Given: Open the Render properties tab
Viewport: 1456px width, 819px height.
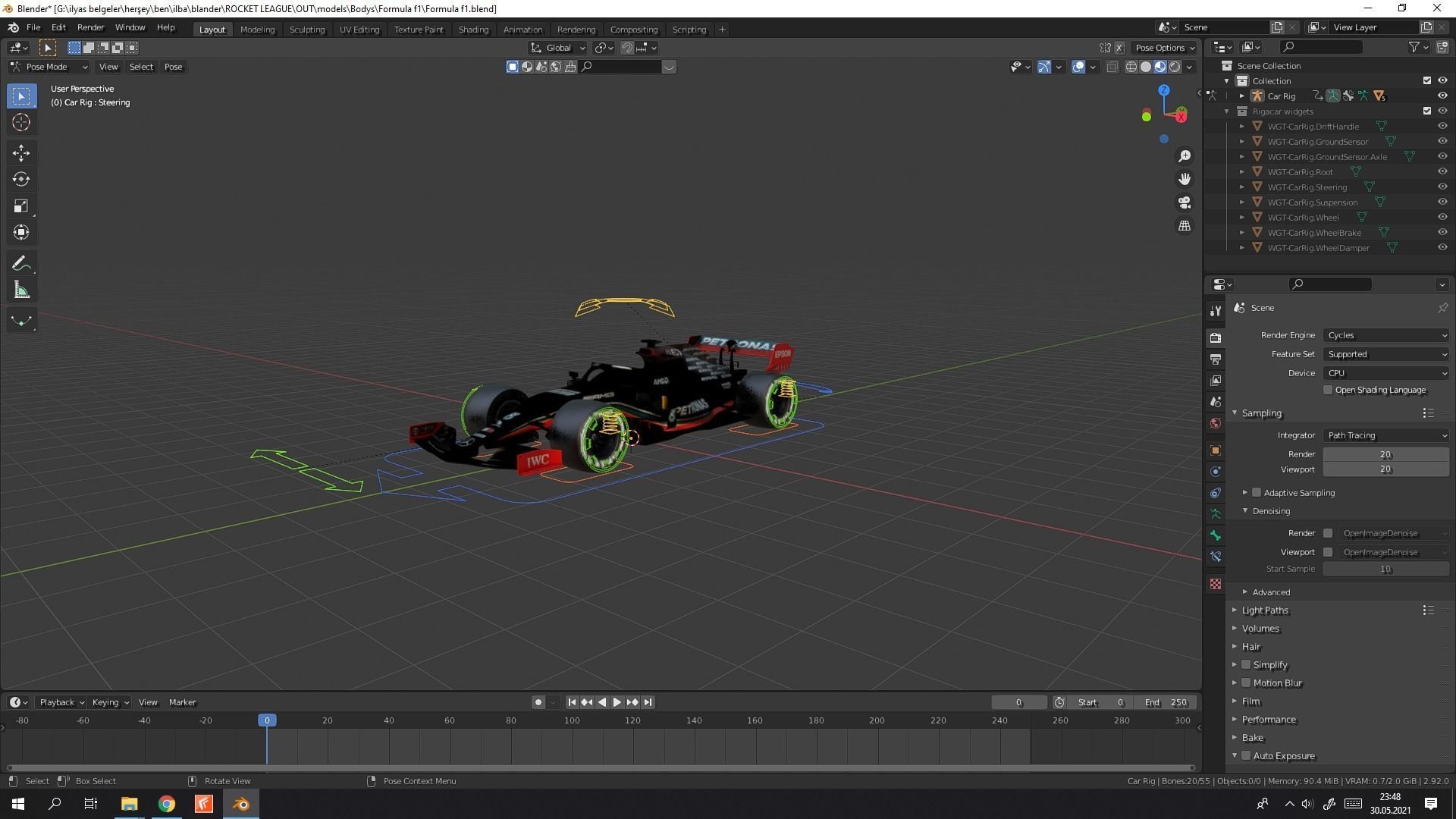Looking at the screenshot, I should tap(1216, 337).
